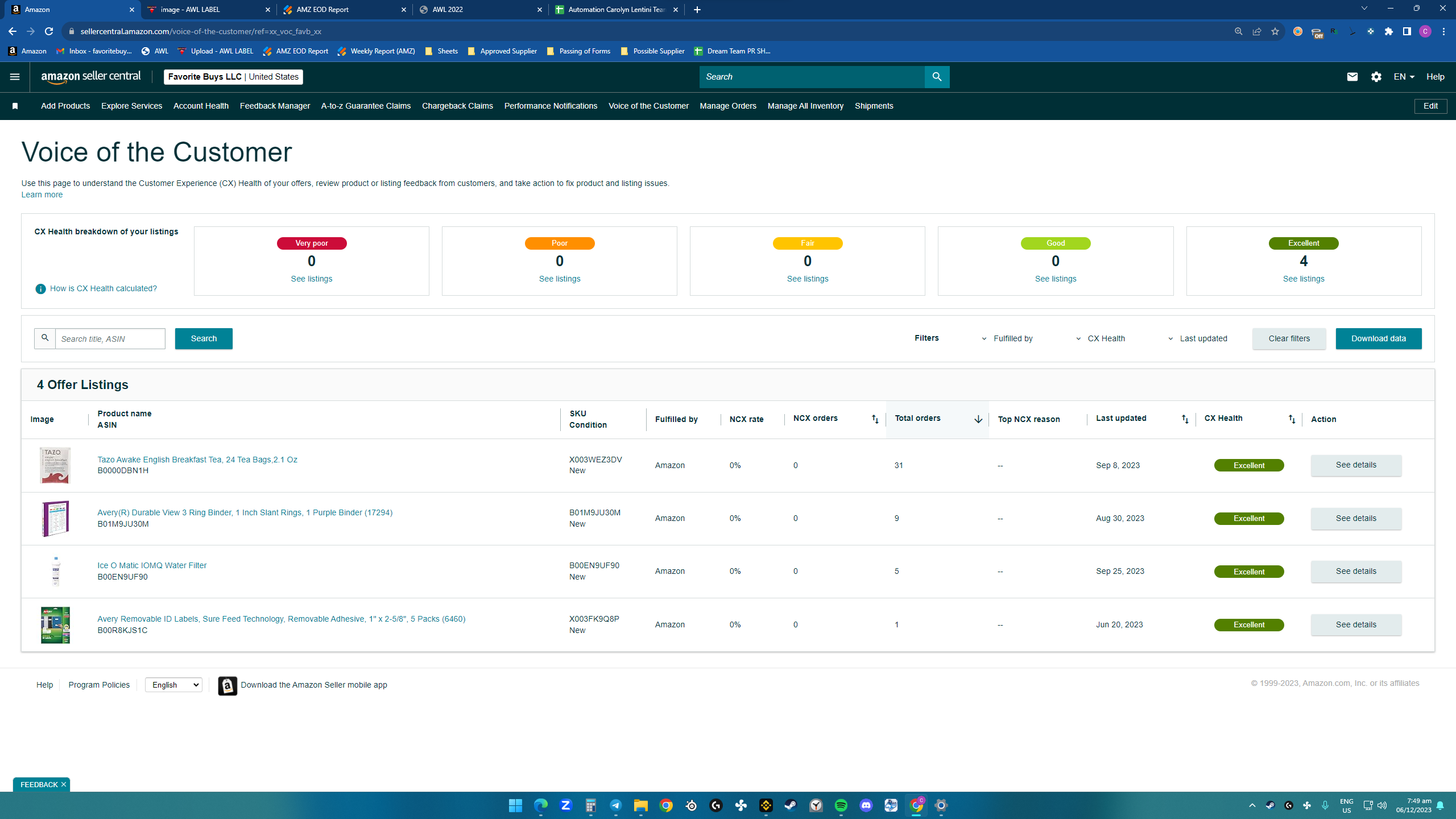This screenshot has height=819, width=1456.
Task: Sort listings by CX Health arrows
Action: 1292,419
